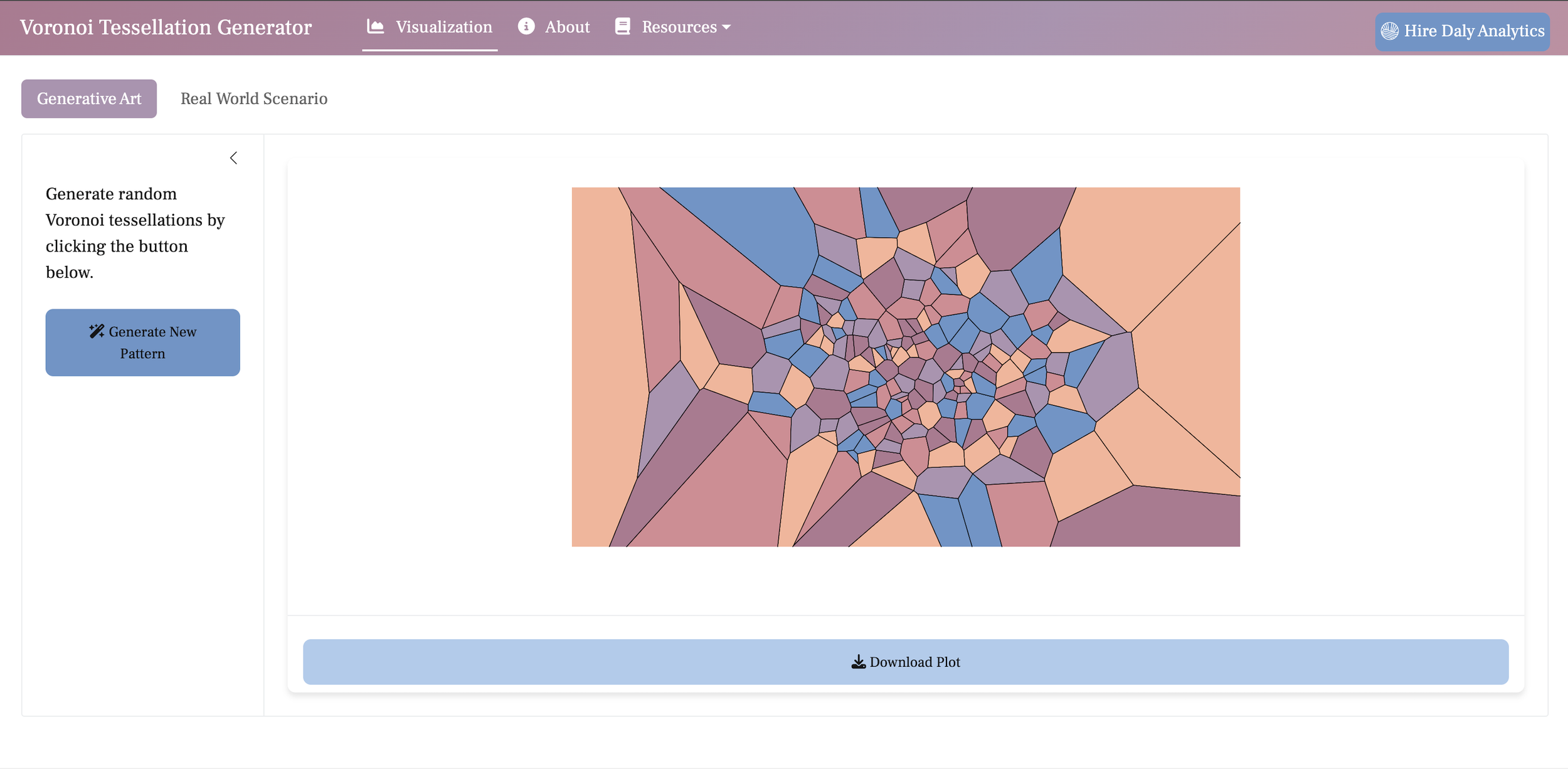Navigate to Visualization in the navbar
The width and height of the screenshot is (1568, 769).
(x=443, y=26)
